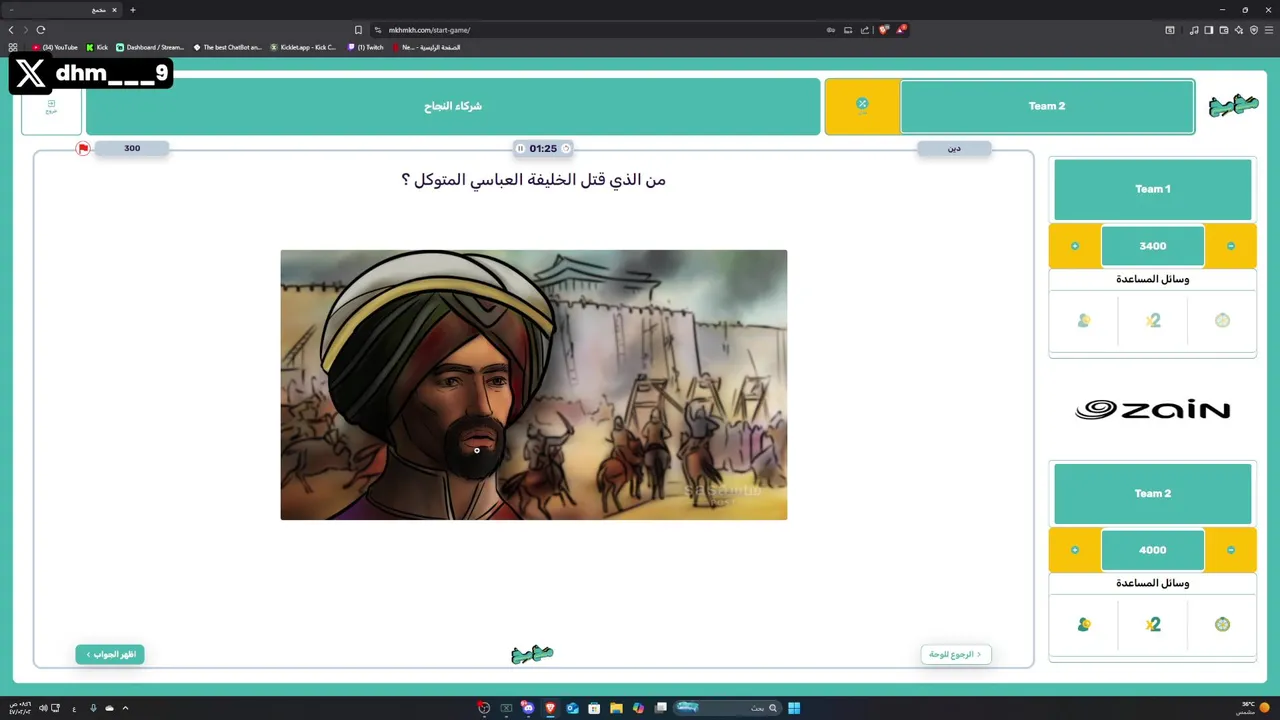Open the Brave wallet icon
This screenshot has width=1280, height=720.
coord(1224,30)
